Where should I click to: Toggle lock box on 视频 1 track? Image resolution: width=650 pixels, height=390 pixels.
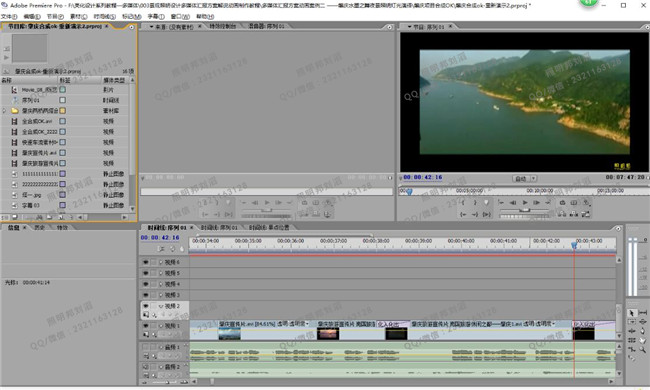(153, 326)
